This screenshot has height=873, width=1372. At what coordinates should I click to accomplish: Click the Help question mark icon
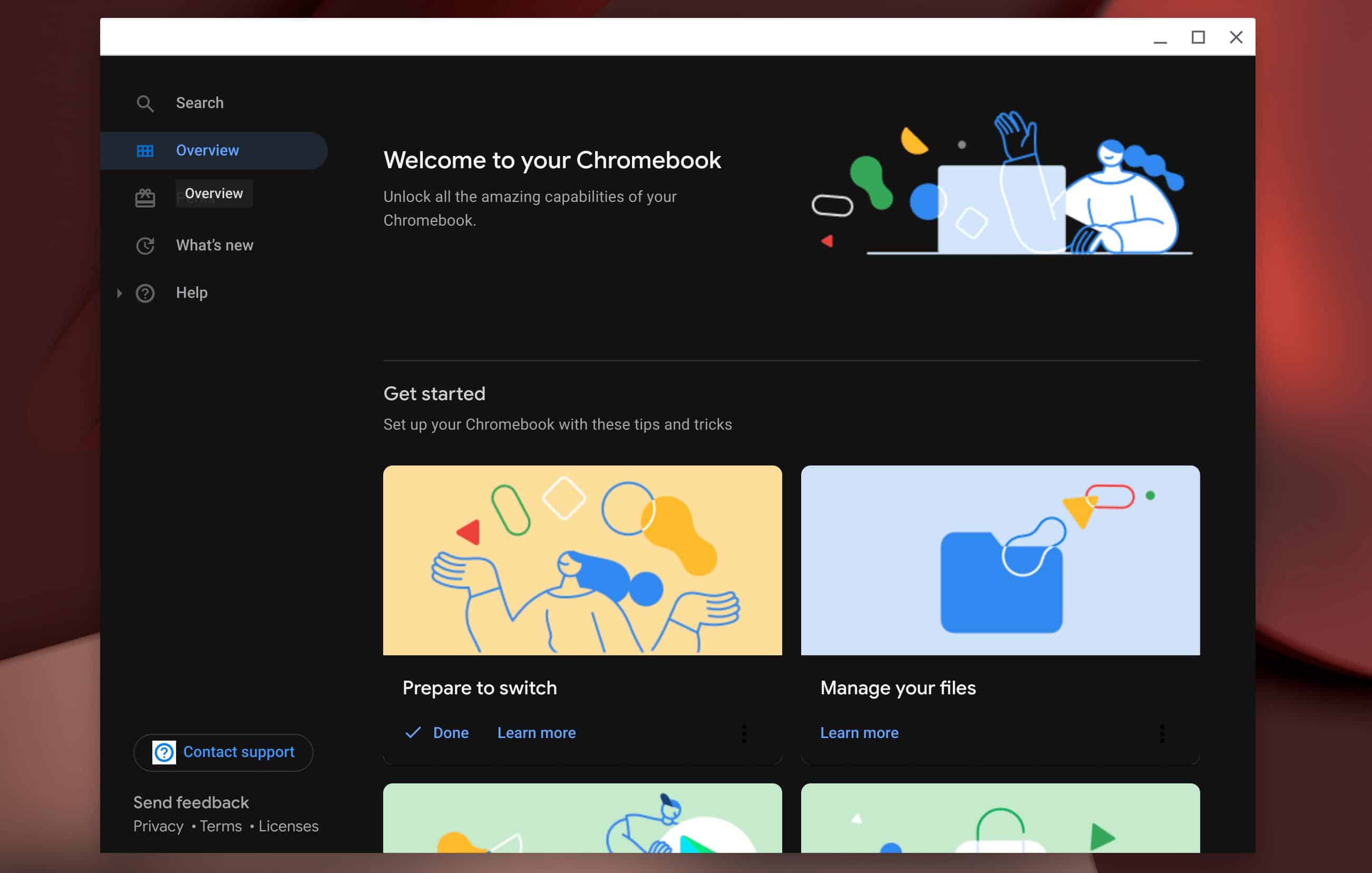tap(145, 293)
